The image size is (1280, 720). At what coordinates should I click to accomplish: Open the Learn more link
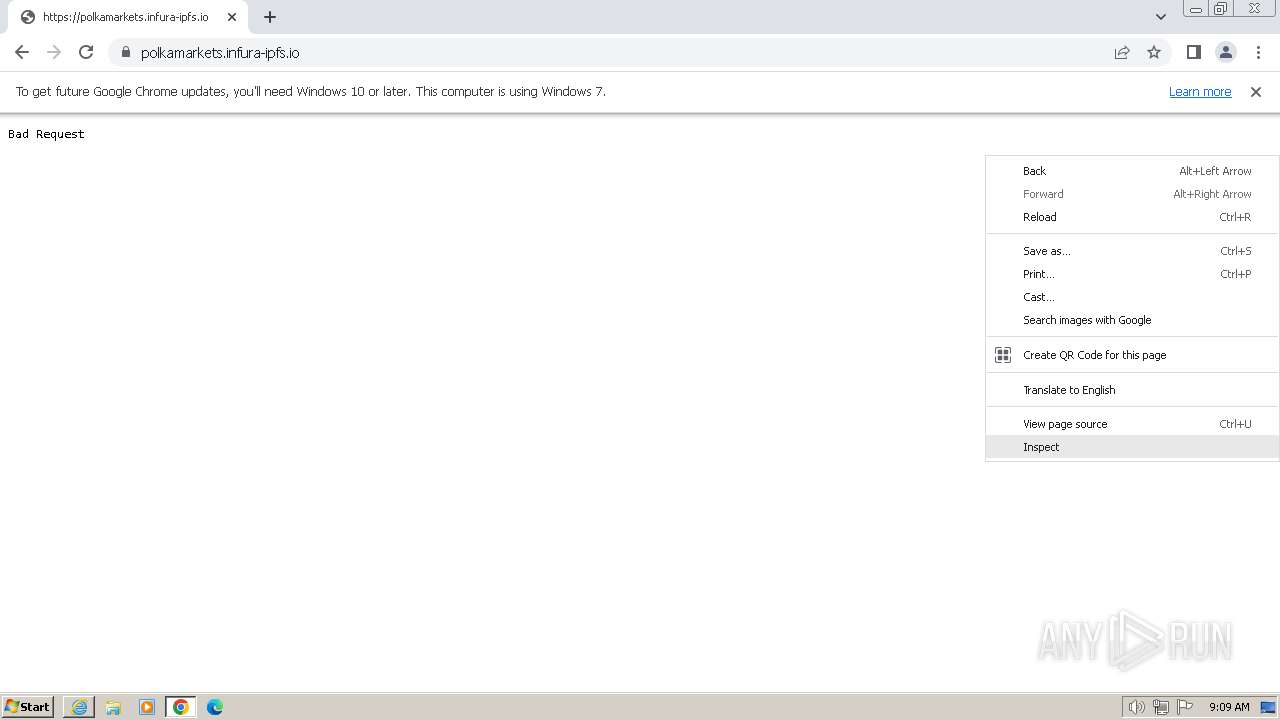click(x=1200, y=92)
